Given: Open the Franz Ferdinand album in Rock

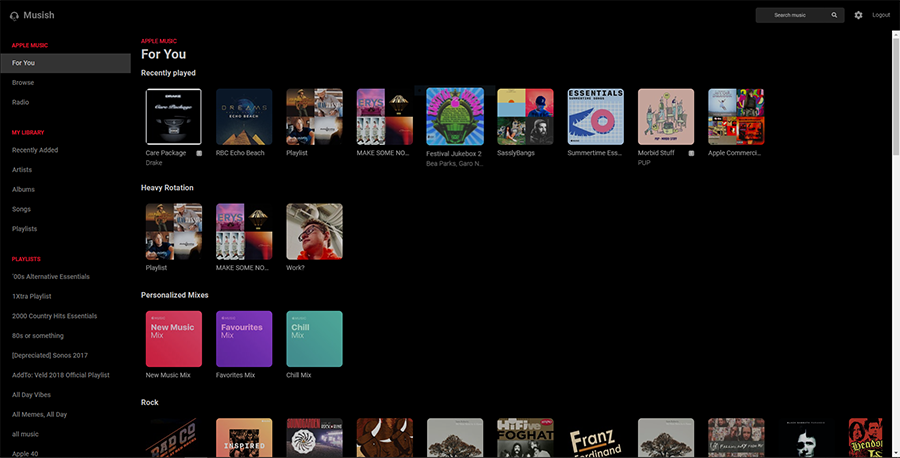Looking at the screenshot, I should pos(595,438).
